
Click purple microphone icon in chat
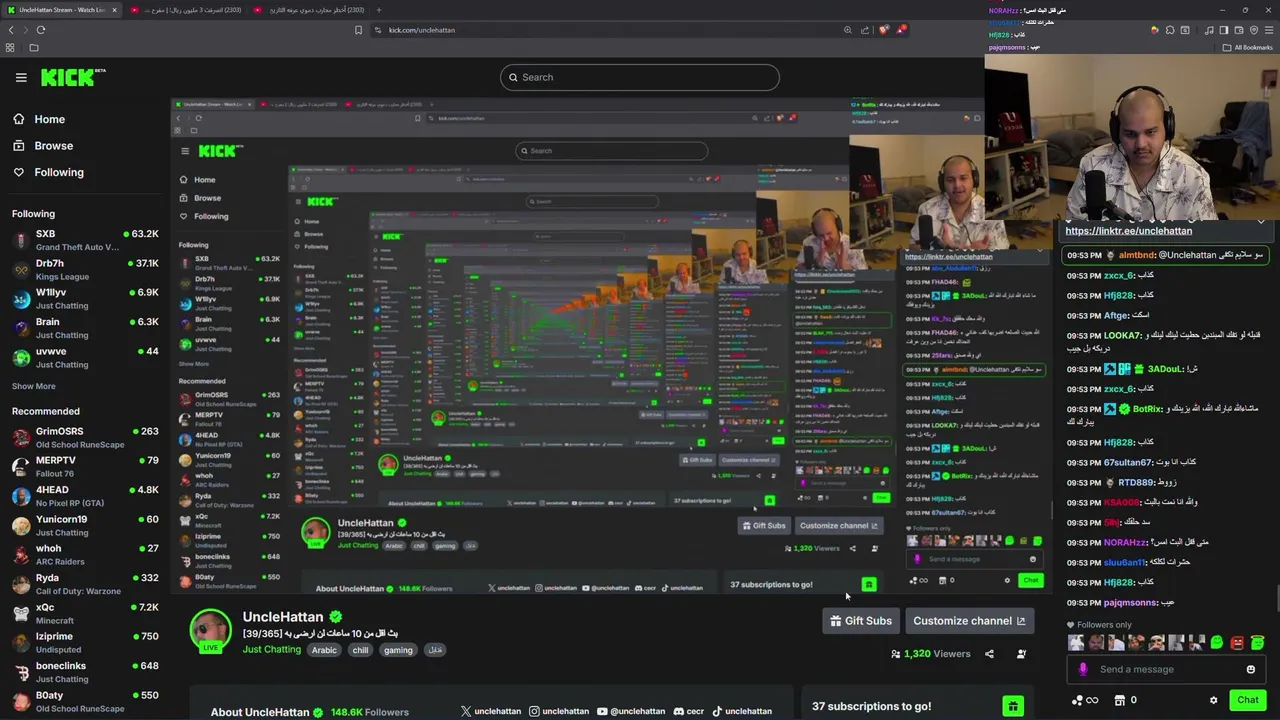pos(1082,669)
